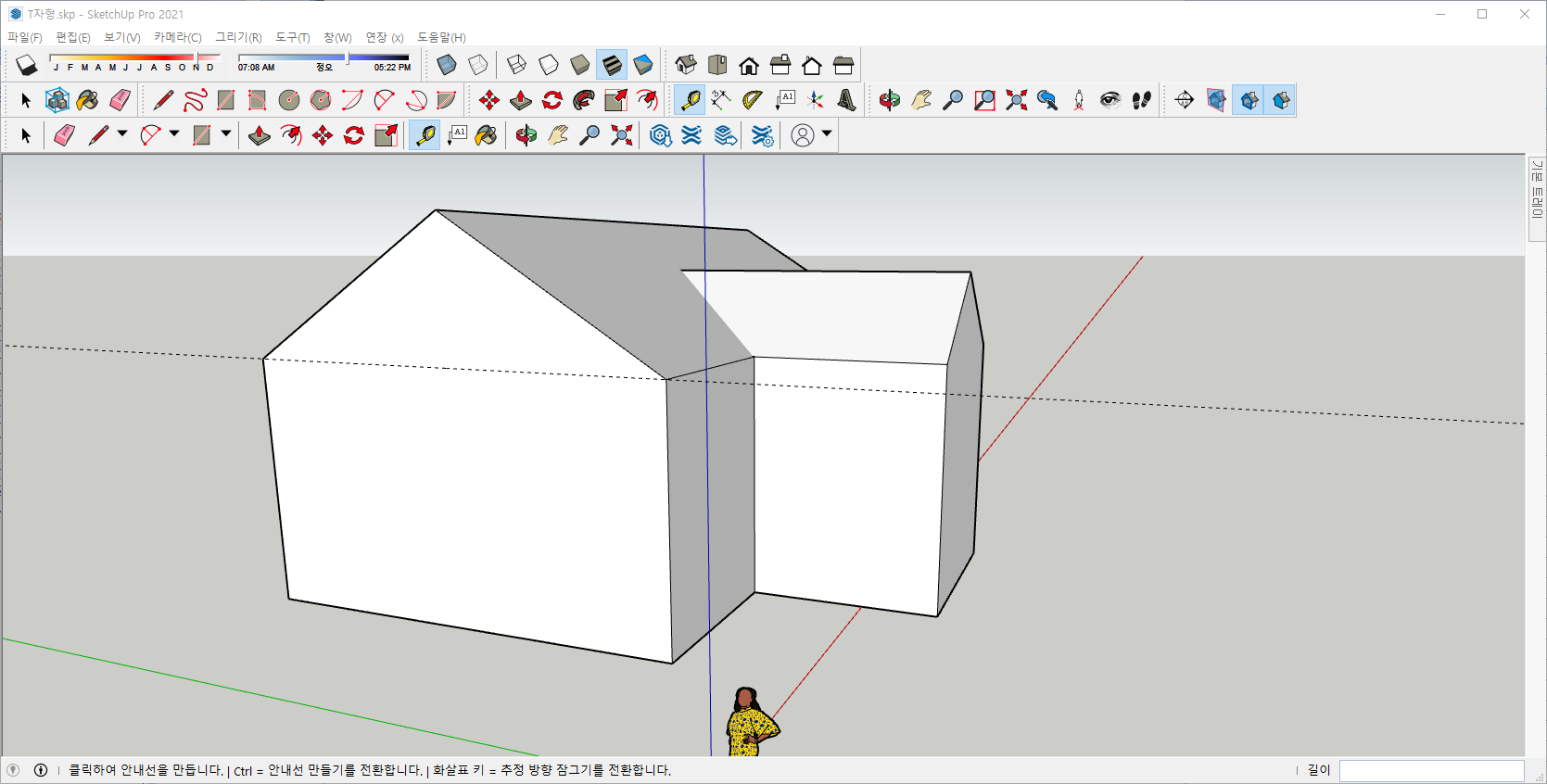Viewport: 1547px width, 784px height.
Task: Select the Pie tool
Action: [x=447, y=100]
